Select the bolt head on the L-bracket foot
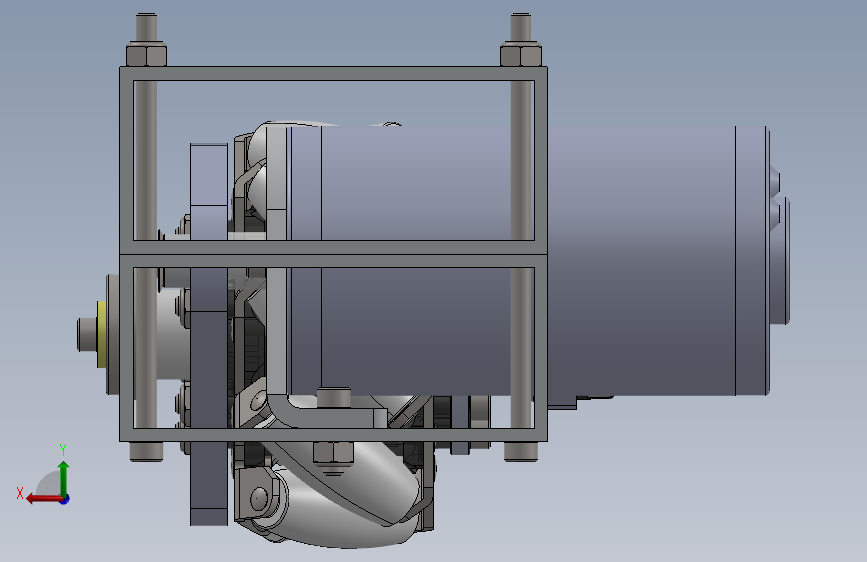Screen dimensions: 867x562 tap(333, 397)
